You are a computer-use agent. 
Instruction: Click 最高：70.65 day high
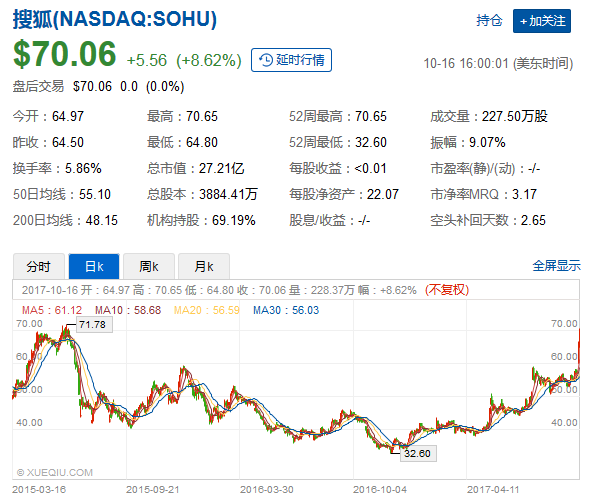point(182,116)
